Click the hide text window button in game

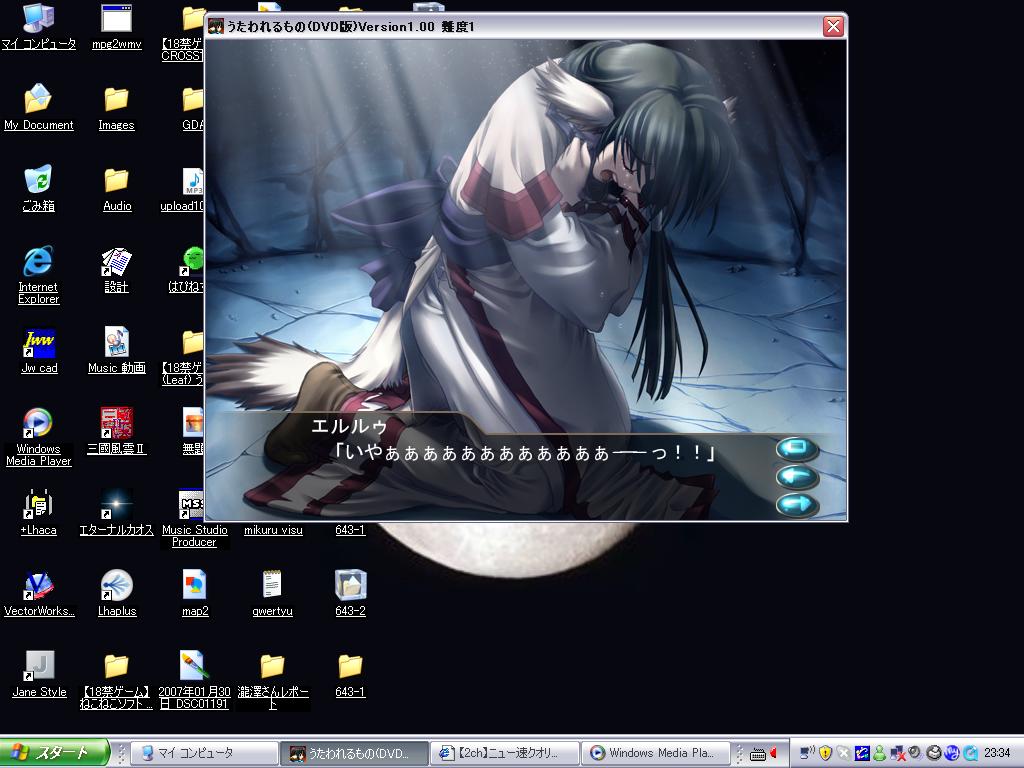tap(797, 449)
